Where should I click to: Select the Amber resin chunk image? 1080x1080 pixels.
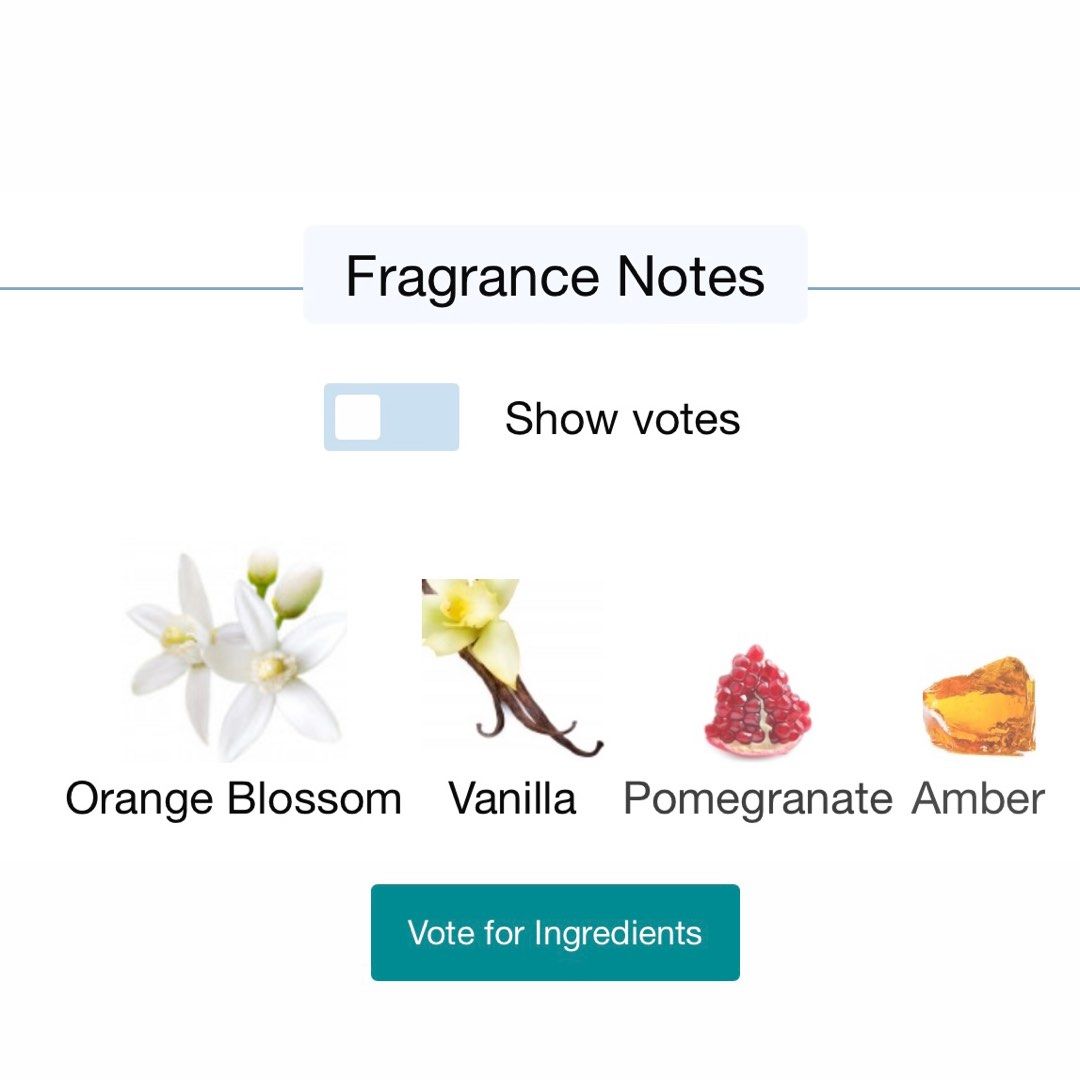point(978,705)
